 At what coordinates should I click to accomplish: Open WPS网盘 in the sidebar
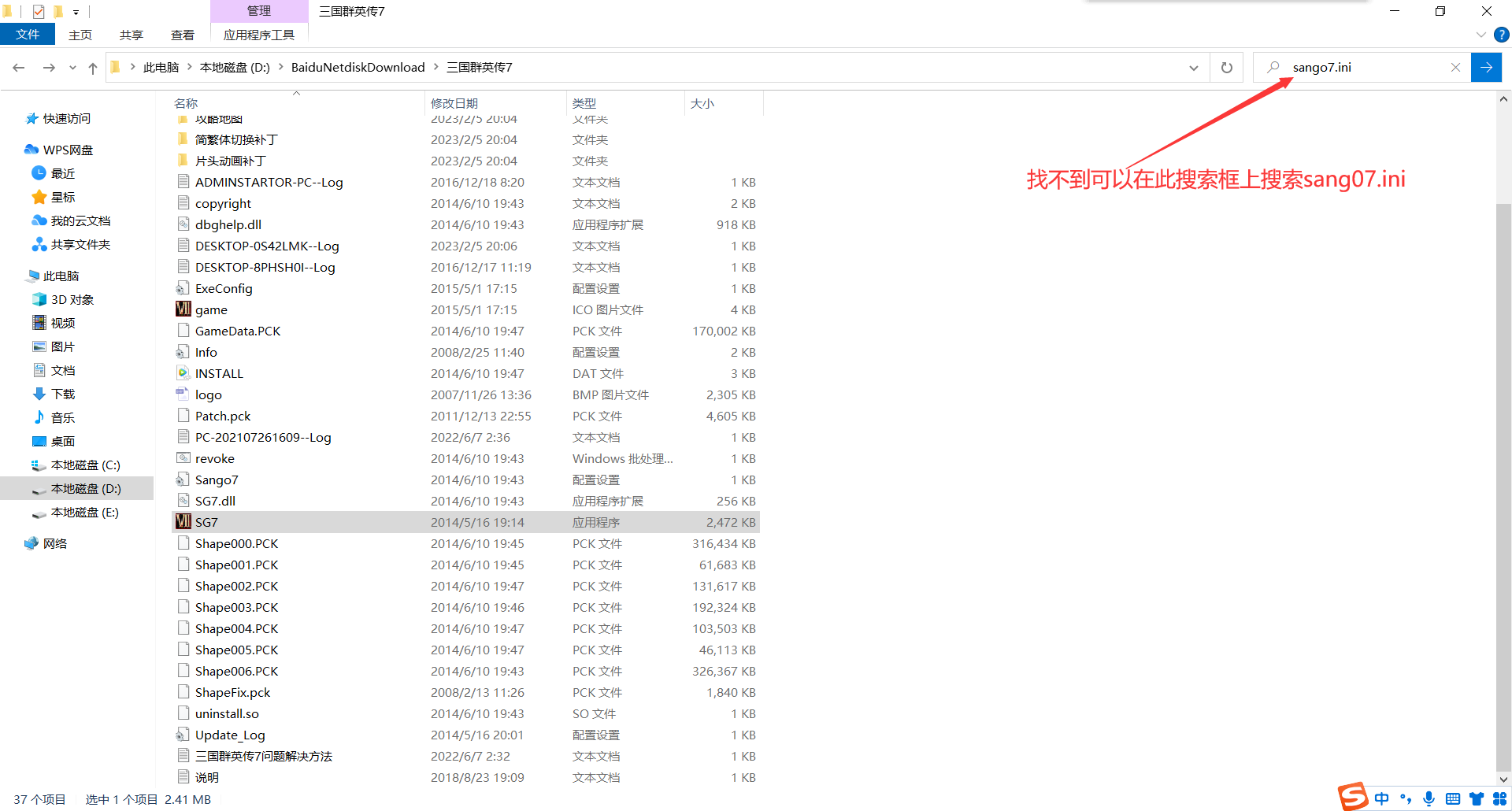[x=59, y=150]
